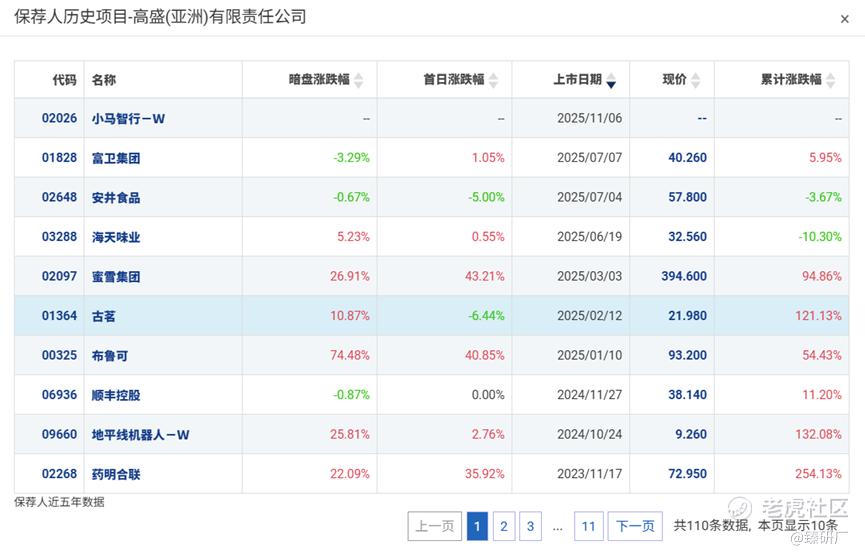Select listing date 2025/11/06

pos(589,118)
